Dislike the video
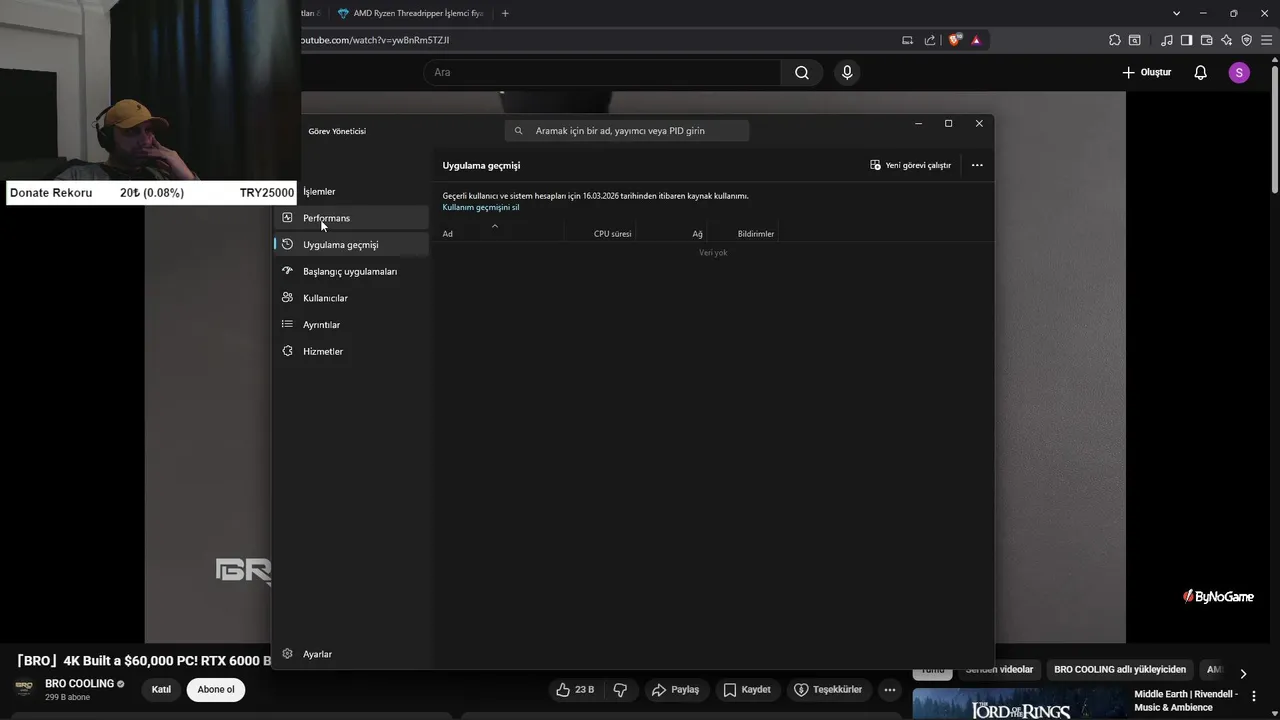 point(620,690)
